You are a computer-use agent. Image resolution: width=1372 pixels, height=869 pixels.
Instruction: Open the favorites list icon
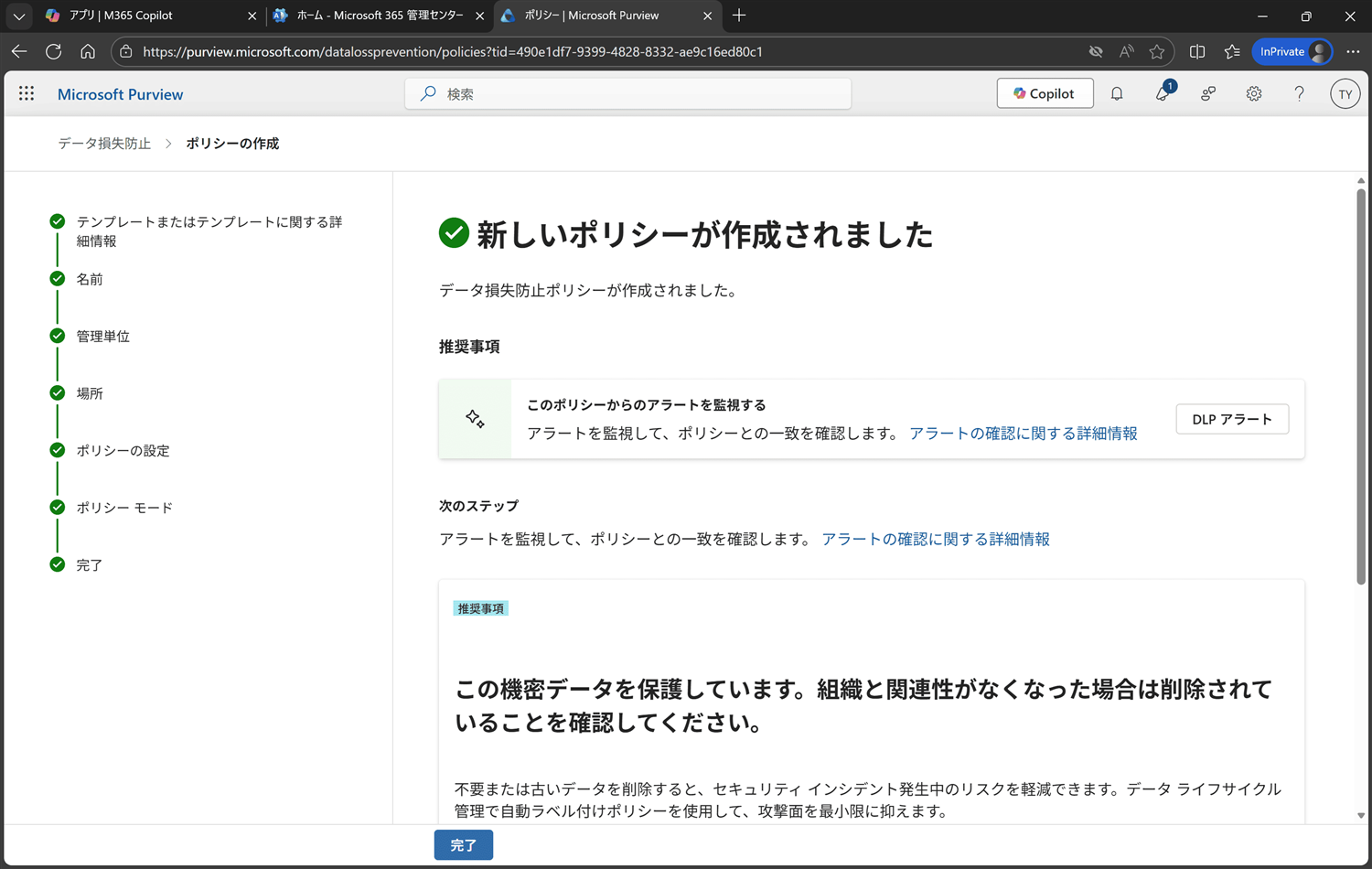1232,51
